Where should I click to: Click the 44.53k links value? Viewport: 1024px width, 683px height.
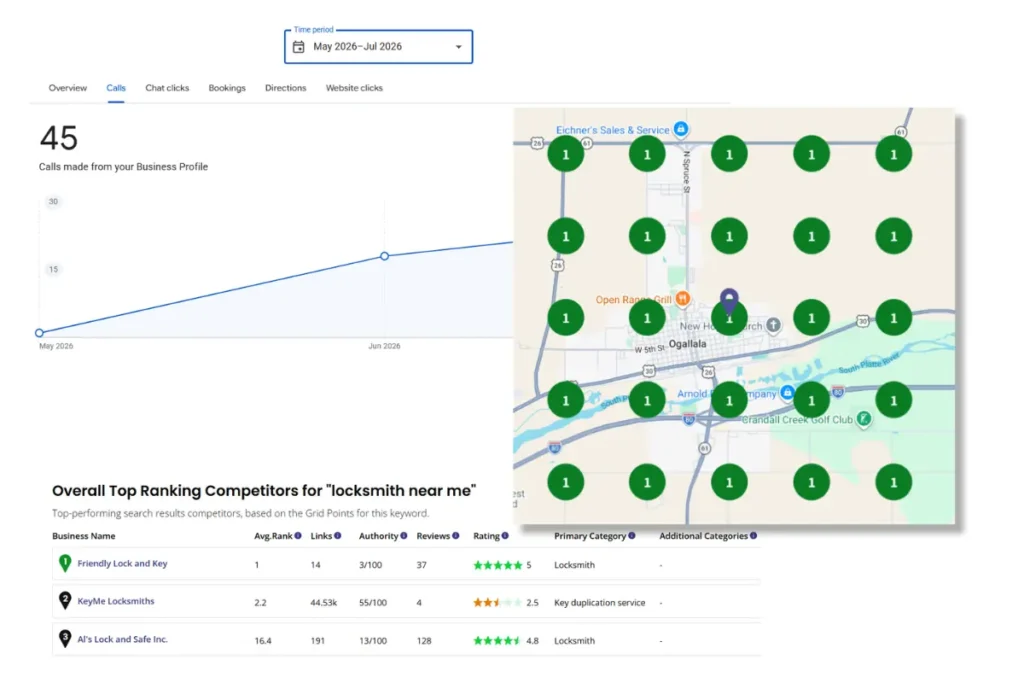pyautogui.click(x=323, y=603)
